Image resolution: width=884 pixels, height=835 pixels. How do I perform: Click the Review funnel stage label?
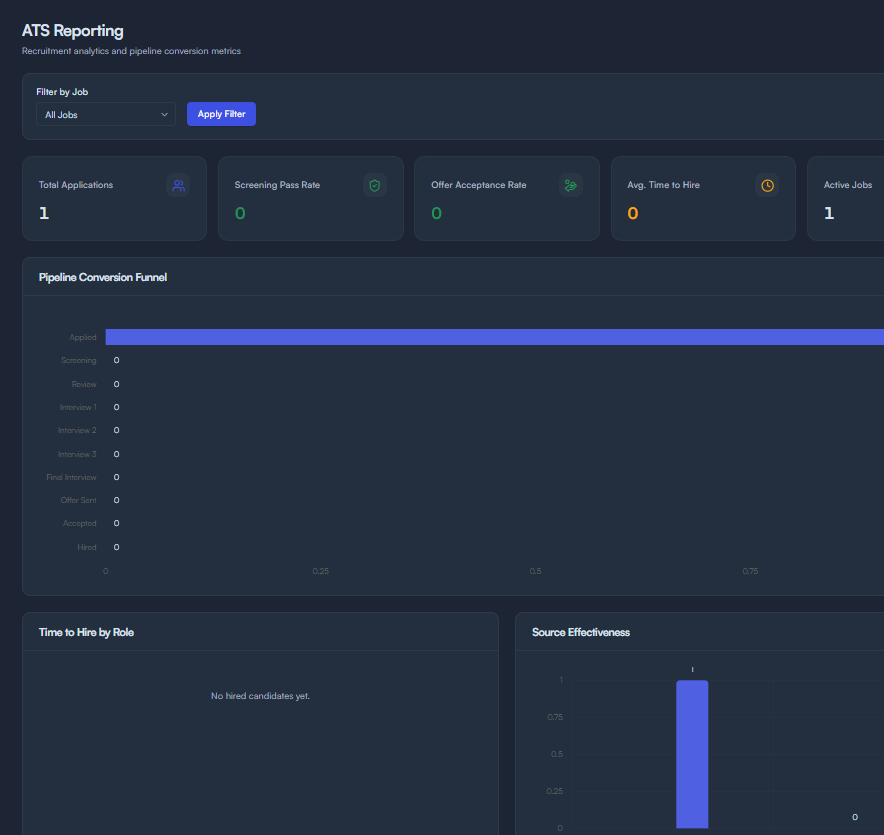84,384
